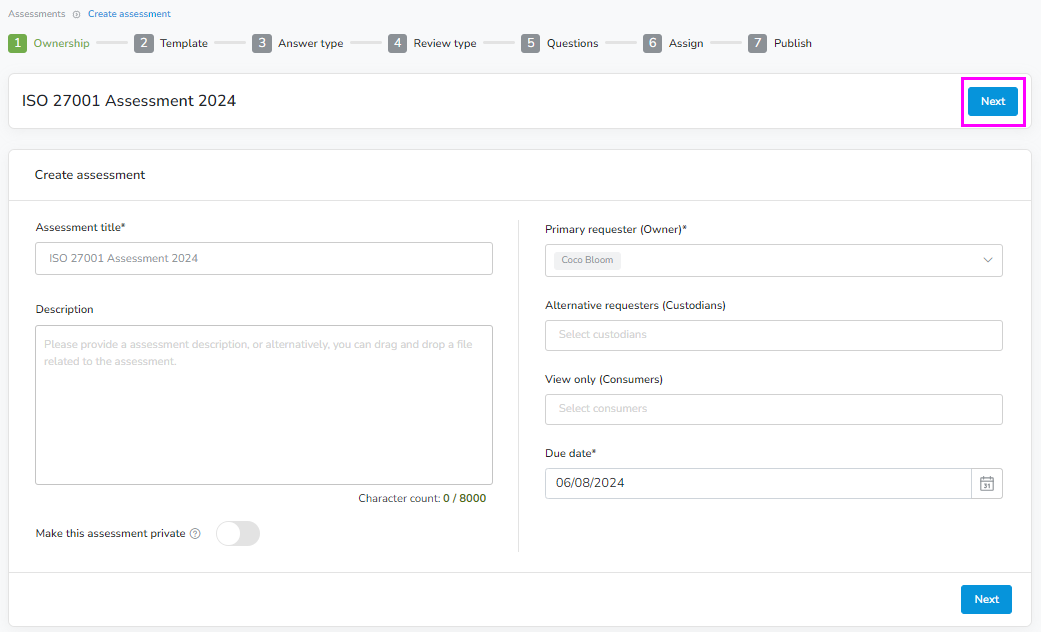1041x632 pixels.
Task: Click the step 6 Assign badge
Action: pos(652,43)
